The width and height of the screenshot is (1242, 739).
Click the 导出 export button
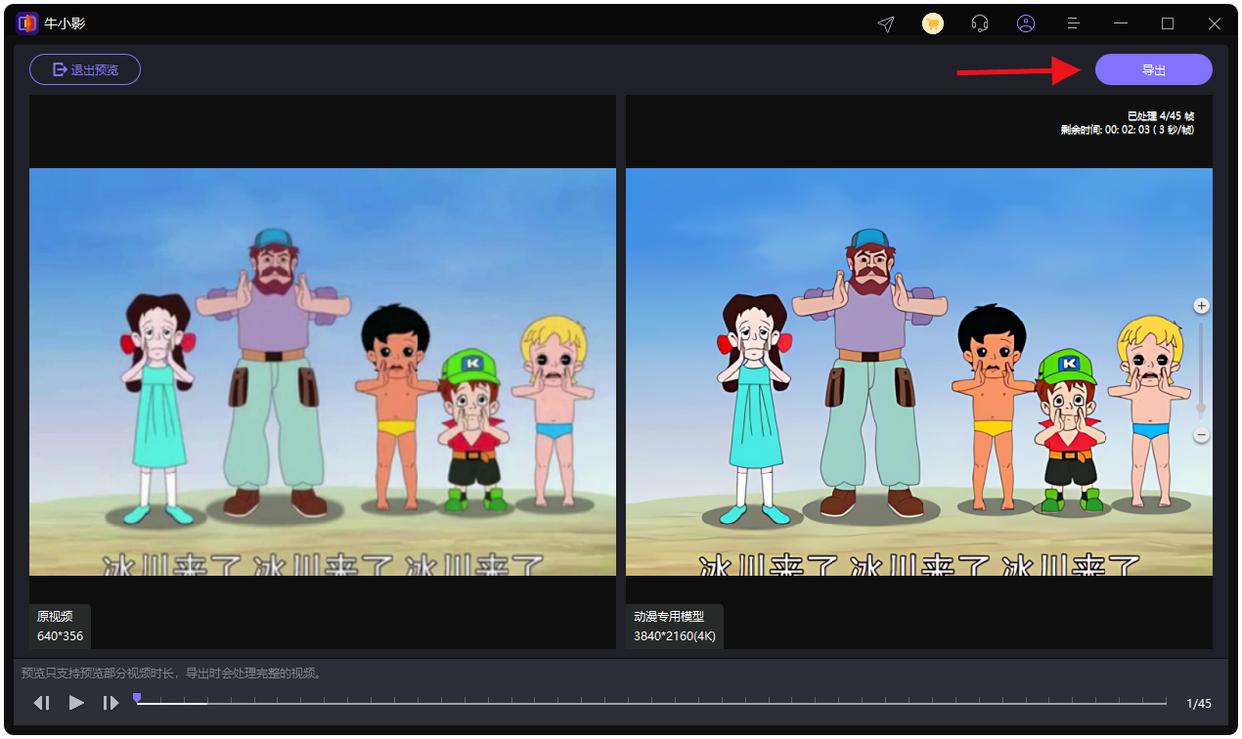click(x=1153, y=70)
